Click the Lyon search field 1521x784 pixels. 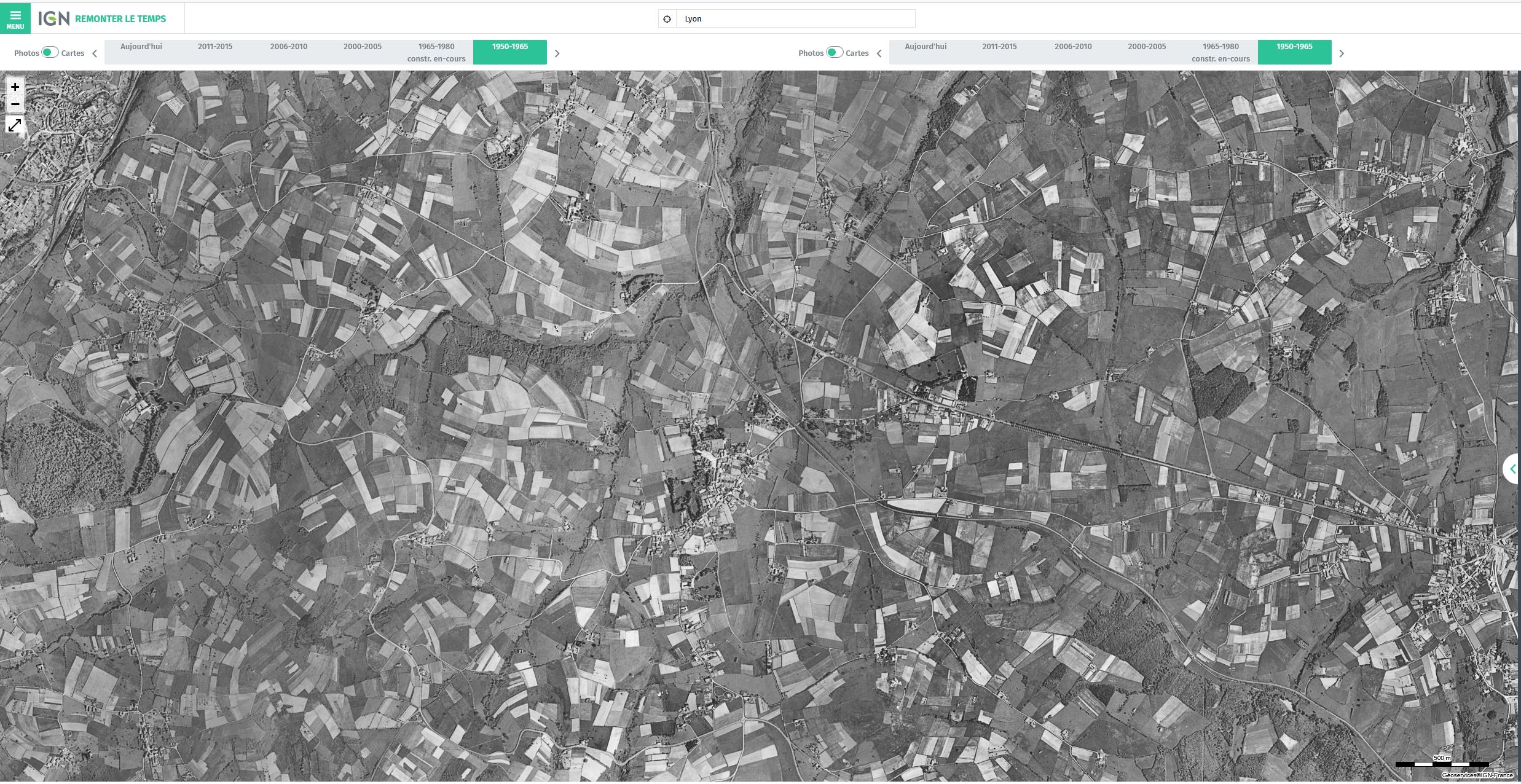tap(795, 19)
